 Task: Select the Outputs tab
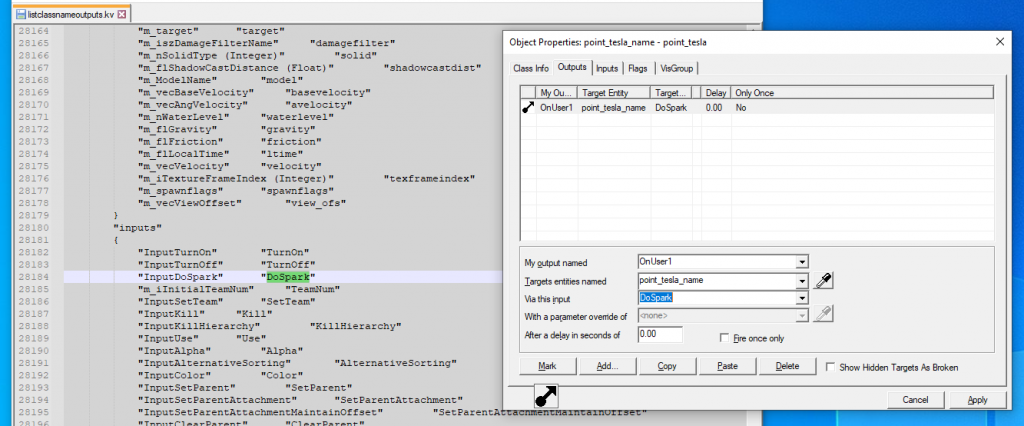572,67
